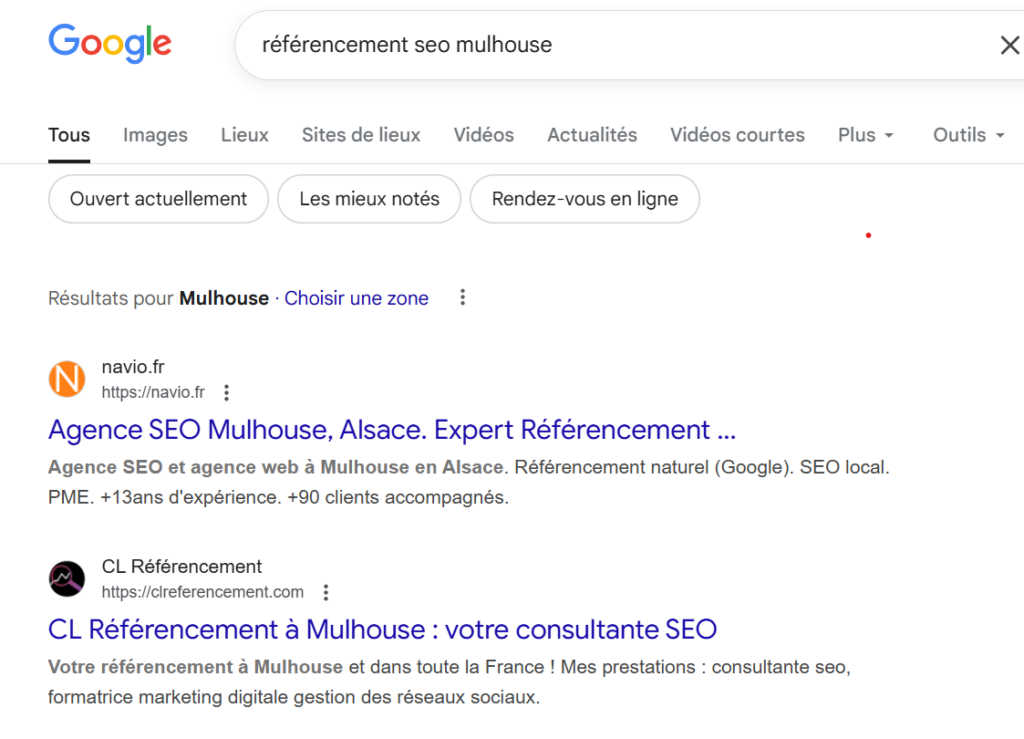The image size is (1024, 739).
Task: Clear the search box with X icon
Action: [1009, 45]
